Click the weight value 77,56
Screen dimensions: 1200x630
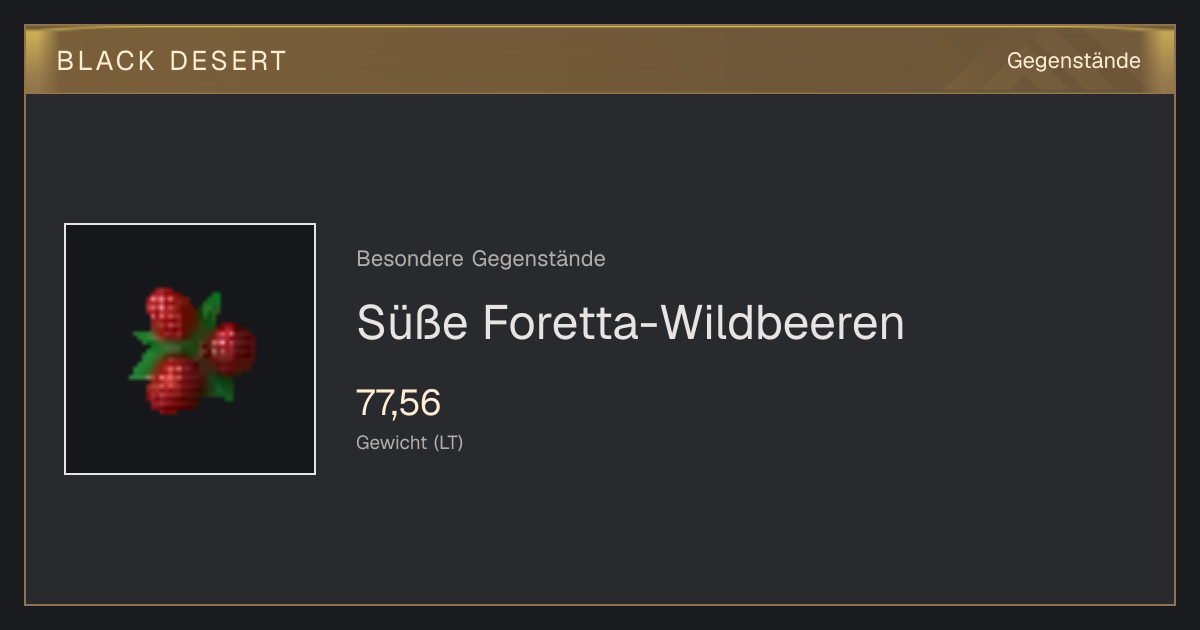point(398,403)
